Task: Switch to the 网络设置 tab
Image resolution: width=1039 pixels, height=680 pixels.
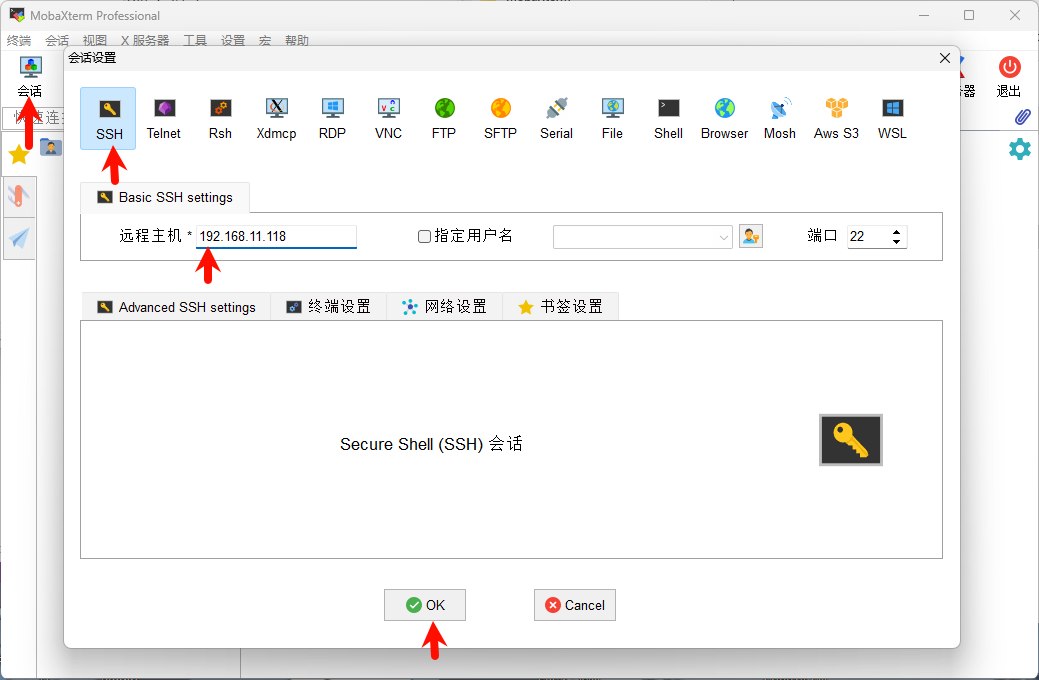Action: [445, 307]
